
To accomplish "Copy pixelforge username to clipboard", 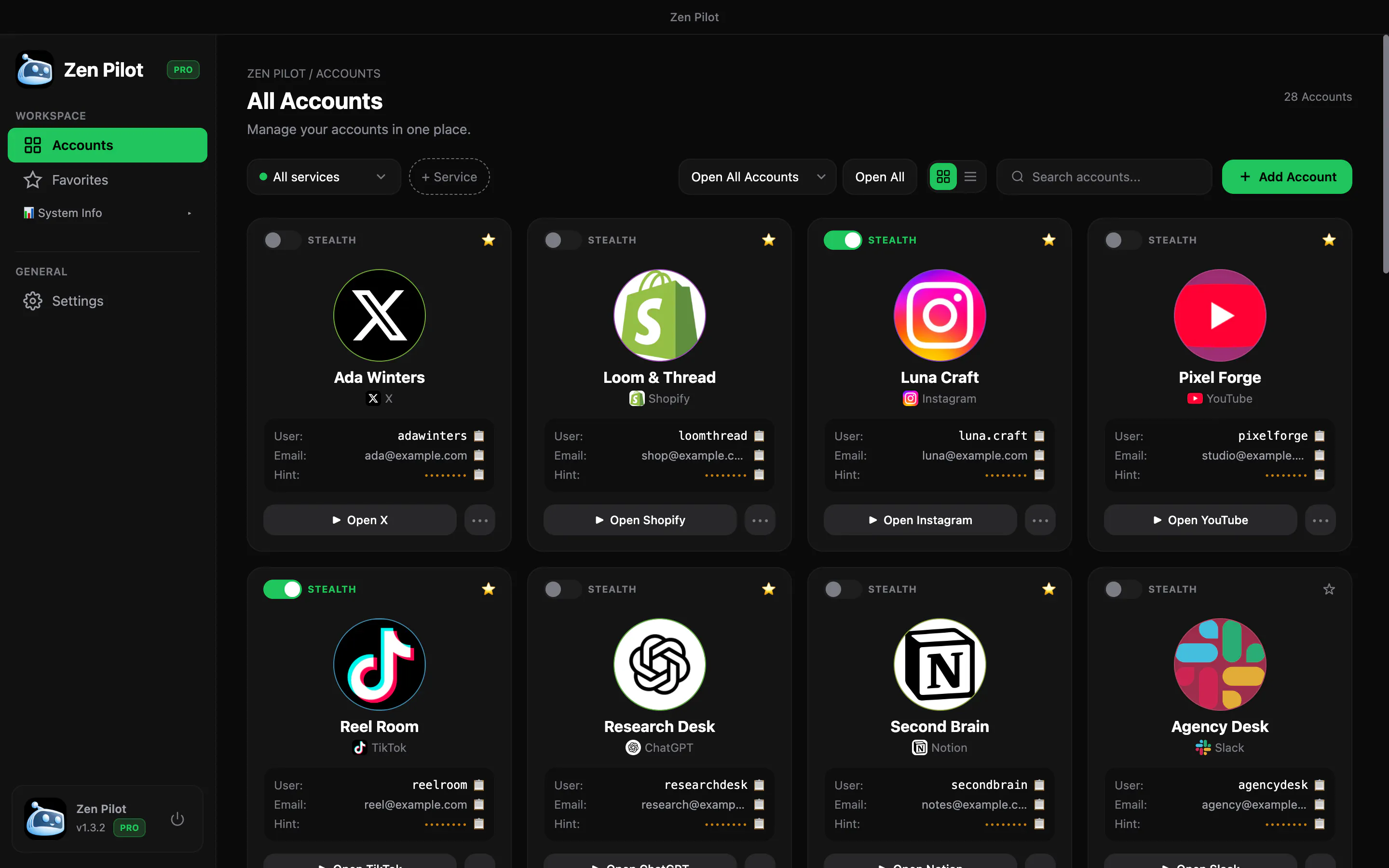I will point(1319,436).
